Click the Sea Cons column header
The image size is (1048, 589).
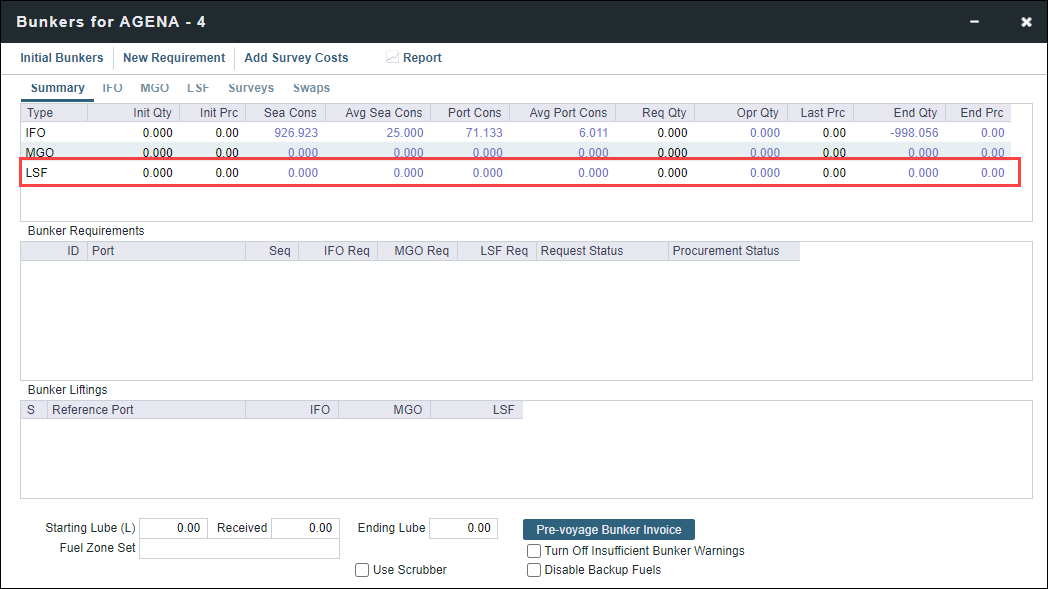tap(290, 113)
